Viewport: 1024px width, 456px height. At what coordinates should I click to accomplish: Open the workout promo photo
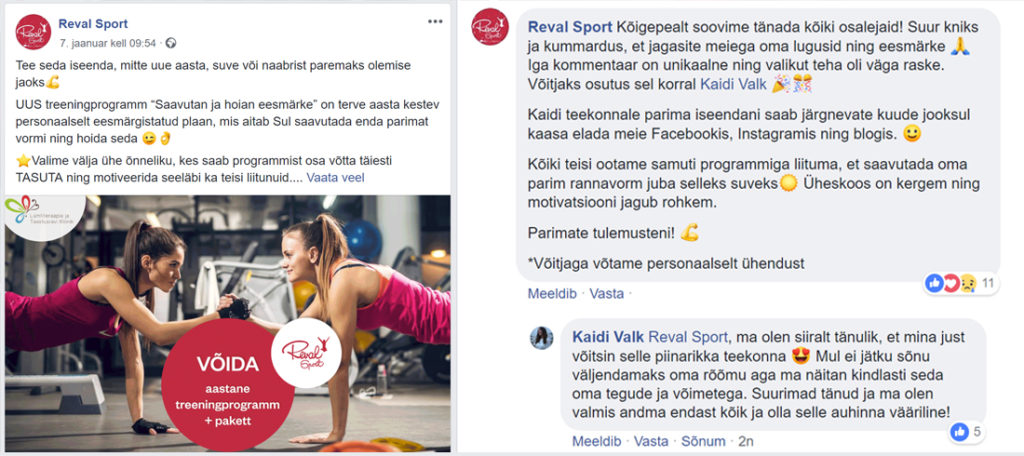pos(227,323)
